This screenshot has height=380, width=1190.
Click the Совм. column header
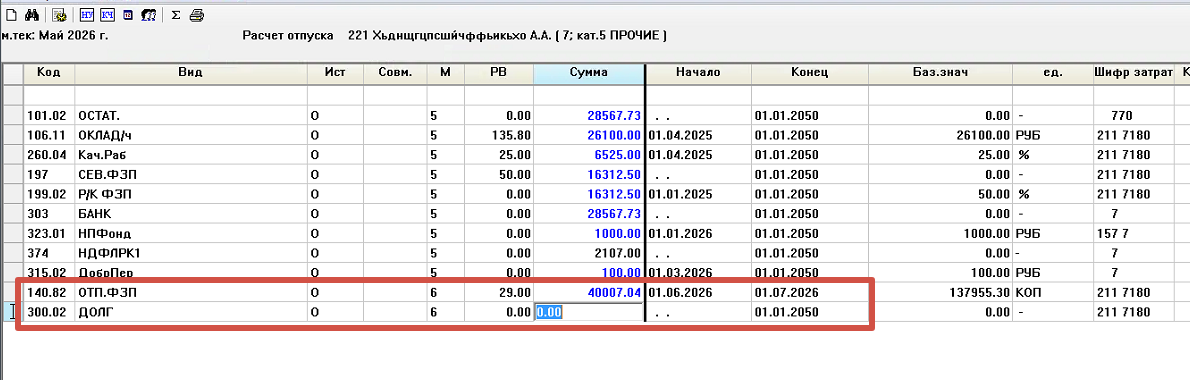click(x=394, y=73)
